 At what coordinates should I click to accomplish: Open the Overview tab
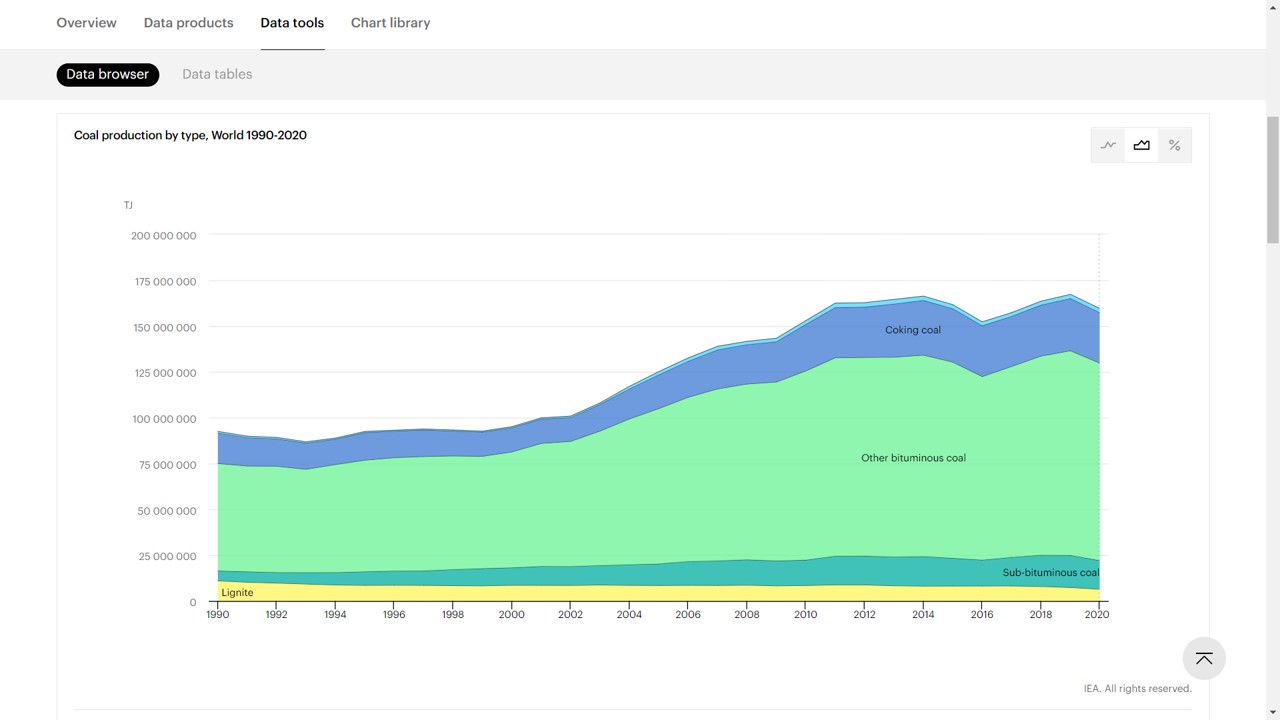pyautogui.click(x=86, y=23)
